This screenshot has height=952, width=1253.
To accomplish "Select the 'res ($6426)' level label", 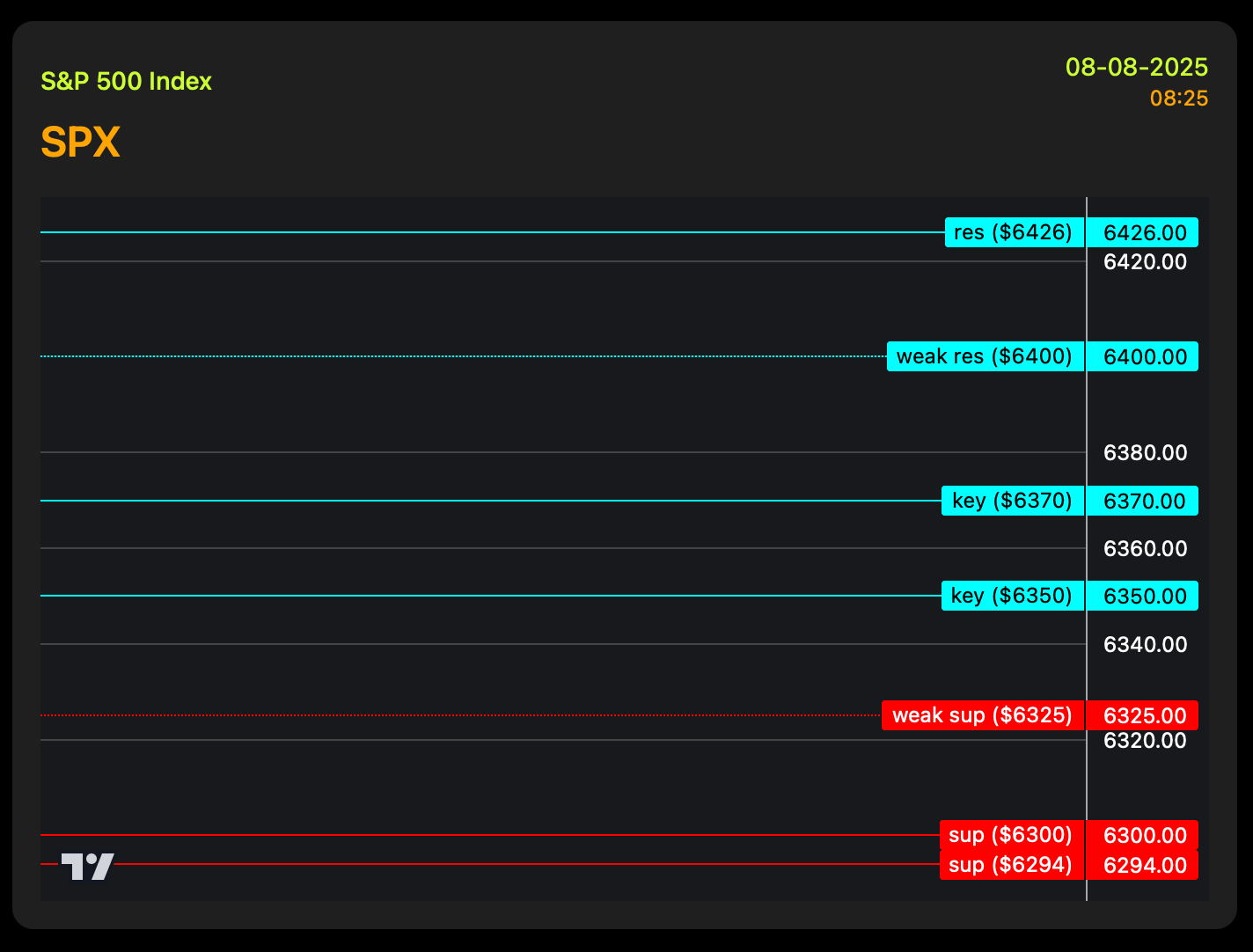I will click(x=1015, y=232).
